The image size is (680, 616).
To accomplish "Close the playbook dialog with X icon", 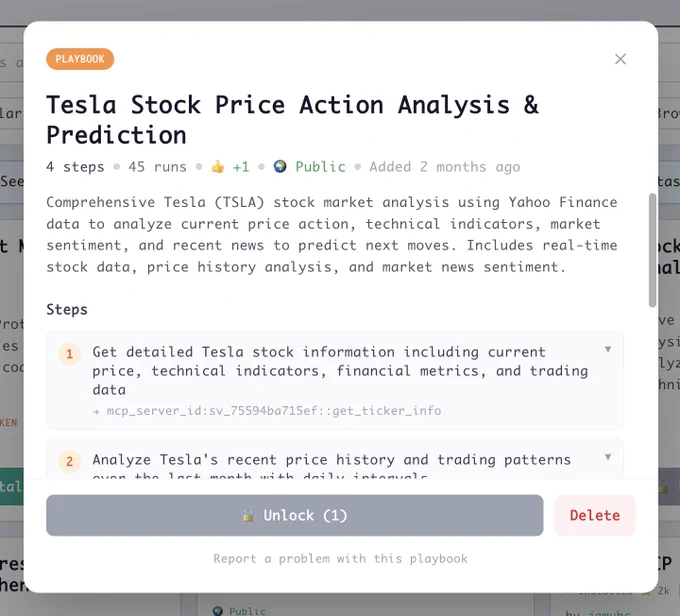I will tap(620, 59).
